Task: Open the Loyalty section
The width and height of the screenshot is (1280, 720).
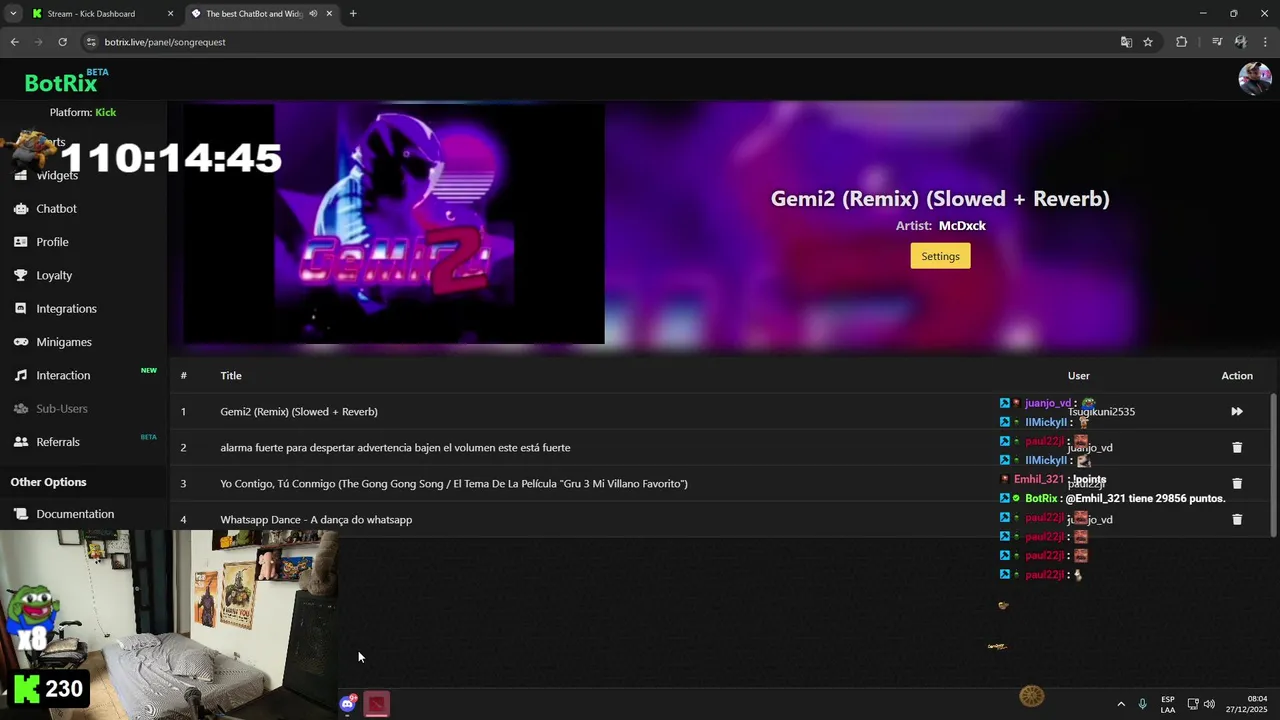Action: [54, 275]
